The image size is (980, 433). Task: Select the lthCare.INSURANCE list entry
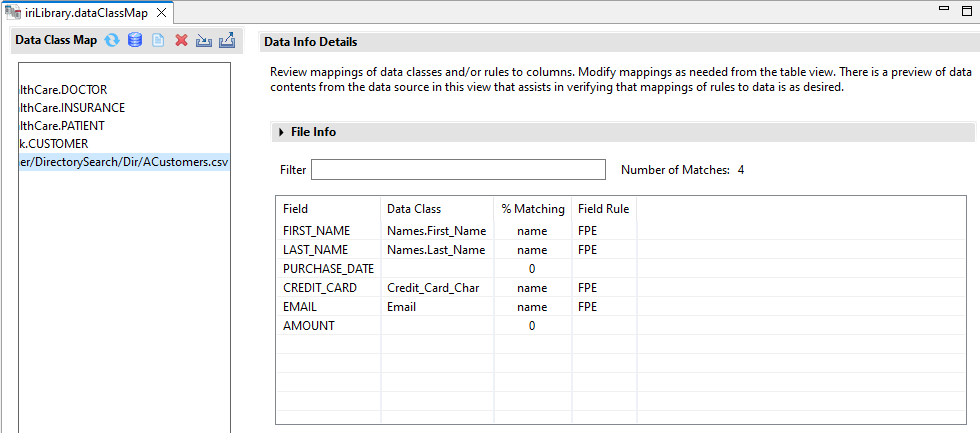pyautogui.click(x=72, y=108)
